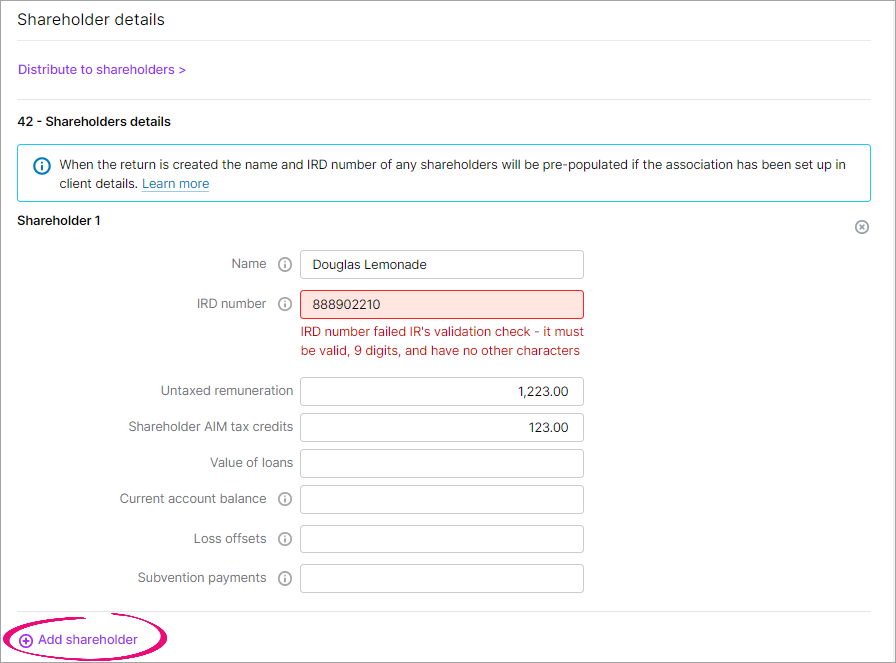896x663 pixels.
Task: Click the Subvention payments info icon
Action: [285, 578]
